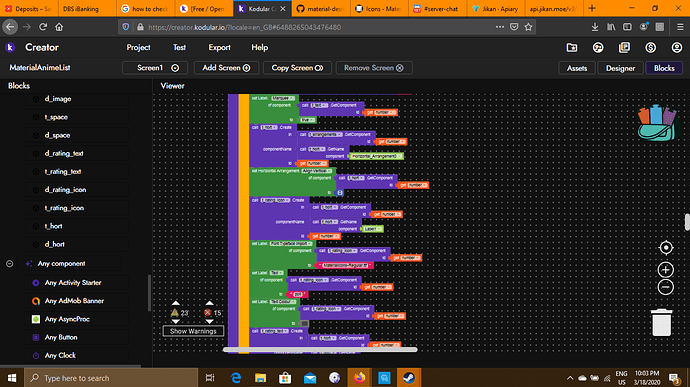Screen dimensions: 690x387
Task: Click the Kodular logo icon
Action: pos(10,47)
